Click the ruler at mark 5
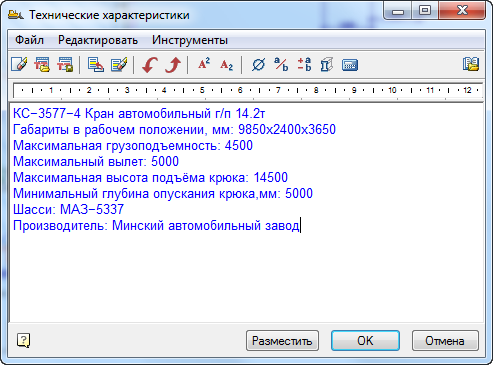The image size is (493, 365). point(202,90)
